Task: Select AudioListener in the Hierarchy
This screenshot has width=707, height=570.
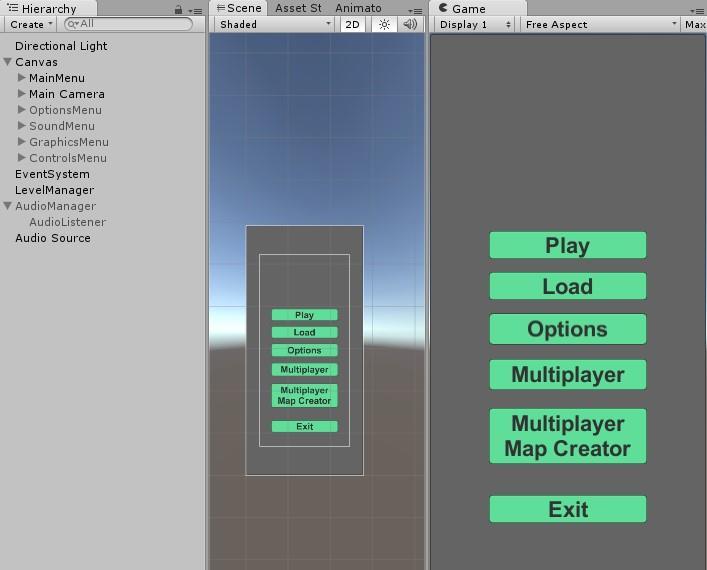Action: pyautogui.click(x=68, y=222)
